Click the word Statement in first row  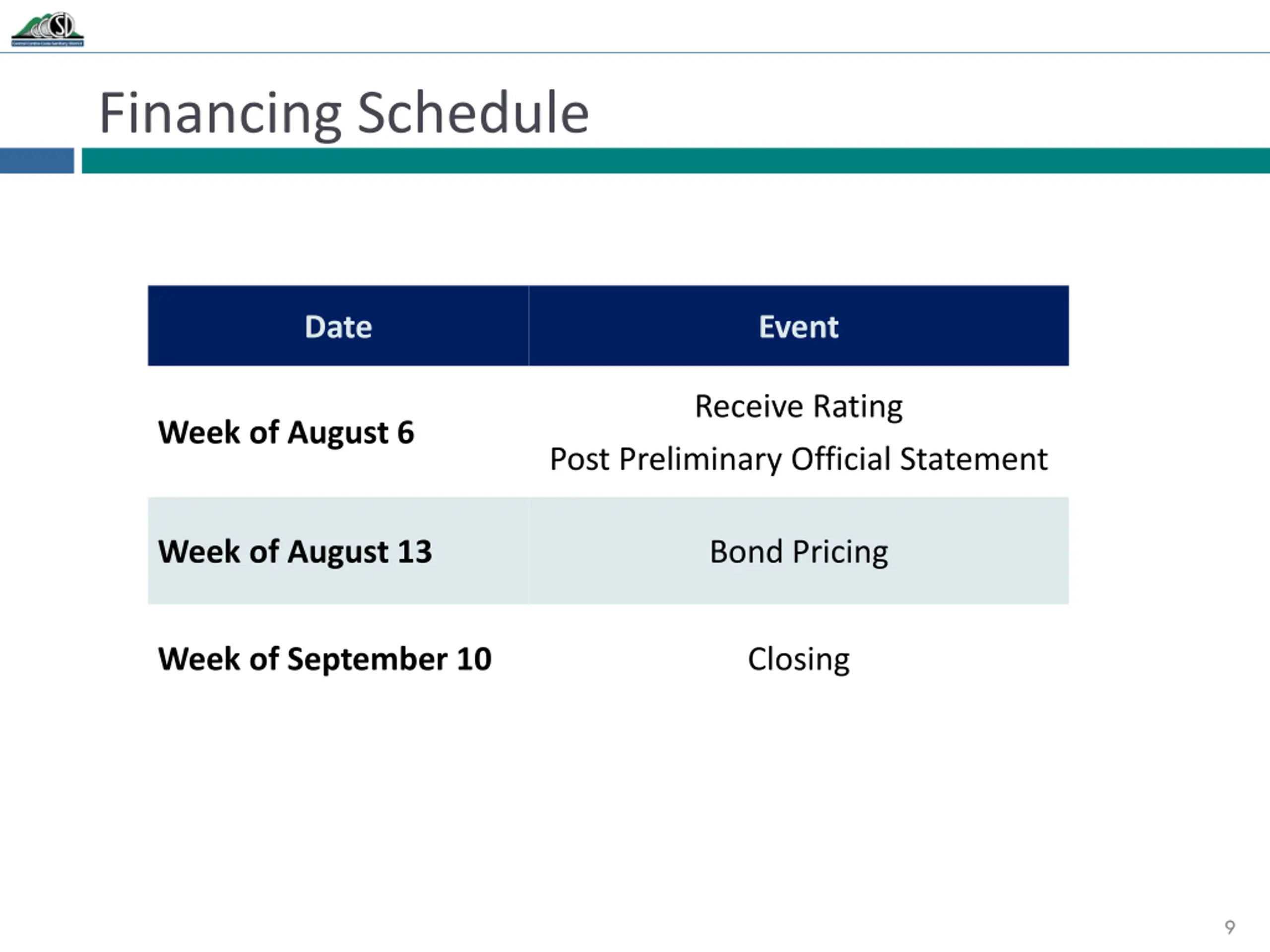pos(974,459)
